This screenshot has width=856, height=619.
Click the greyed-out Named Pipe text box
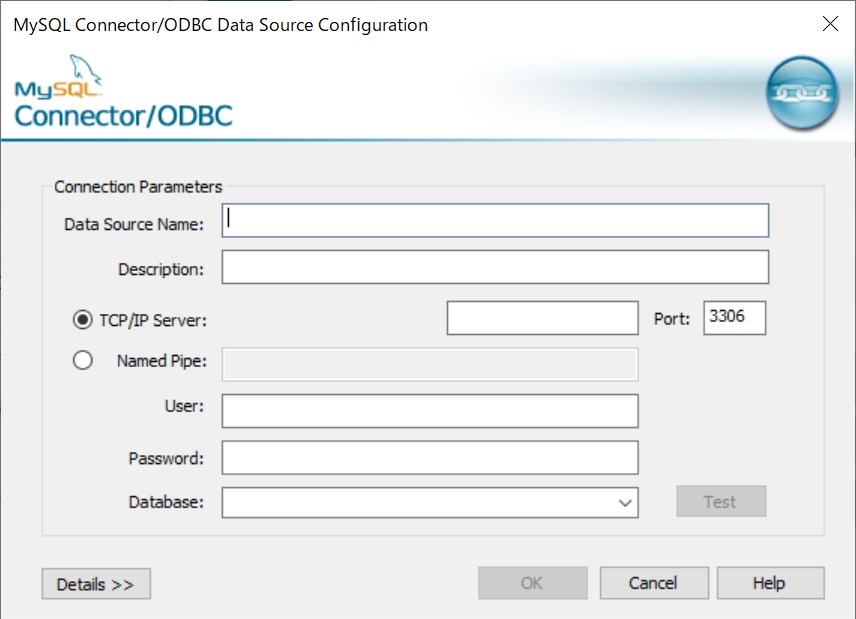(429, 364)
